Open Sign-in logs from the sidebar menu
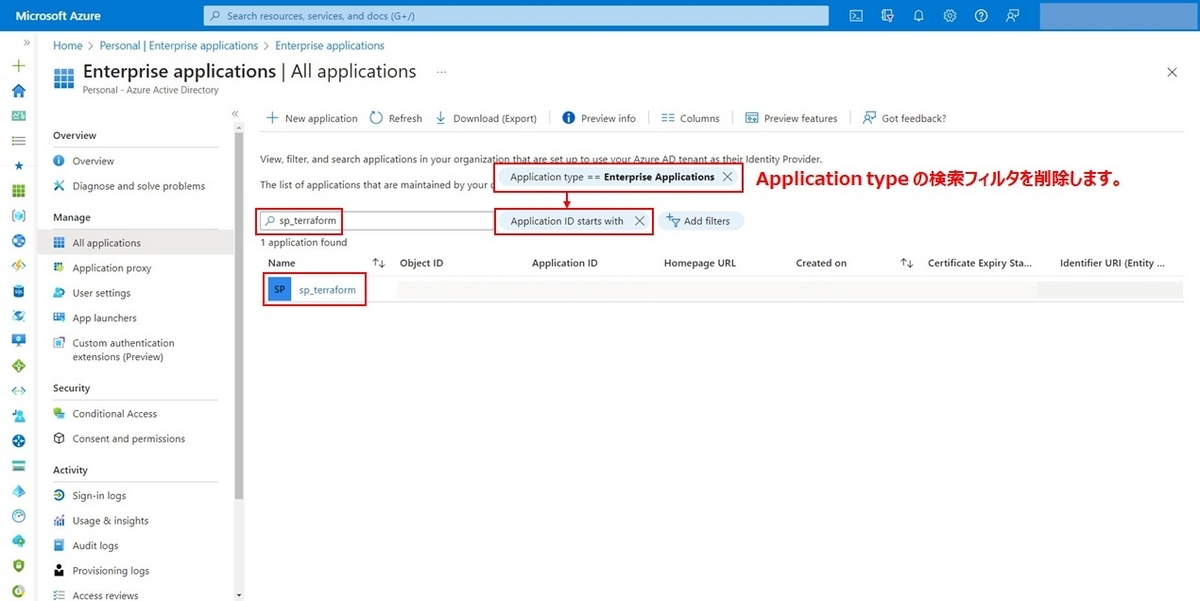This screenshot has width=1200, height=601. [x=98, y=495]
